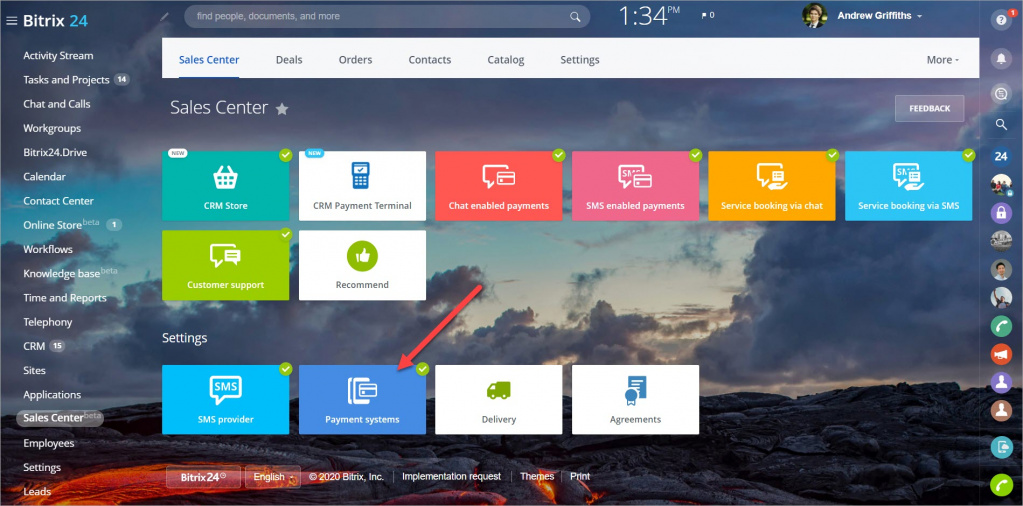Open Chat enabled payments tile
Viewport: 1023px width, 506px height.
pos(498,186)
